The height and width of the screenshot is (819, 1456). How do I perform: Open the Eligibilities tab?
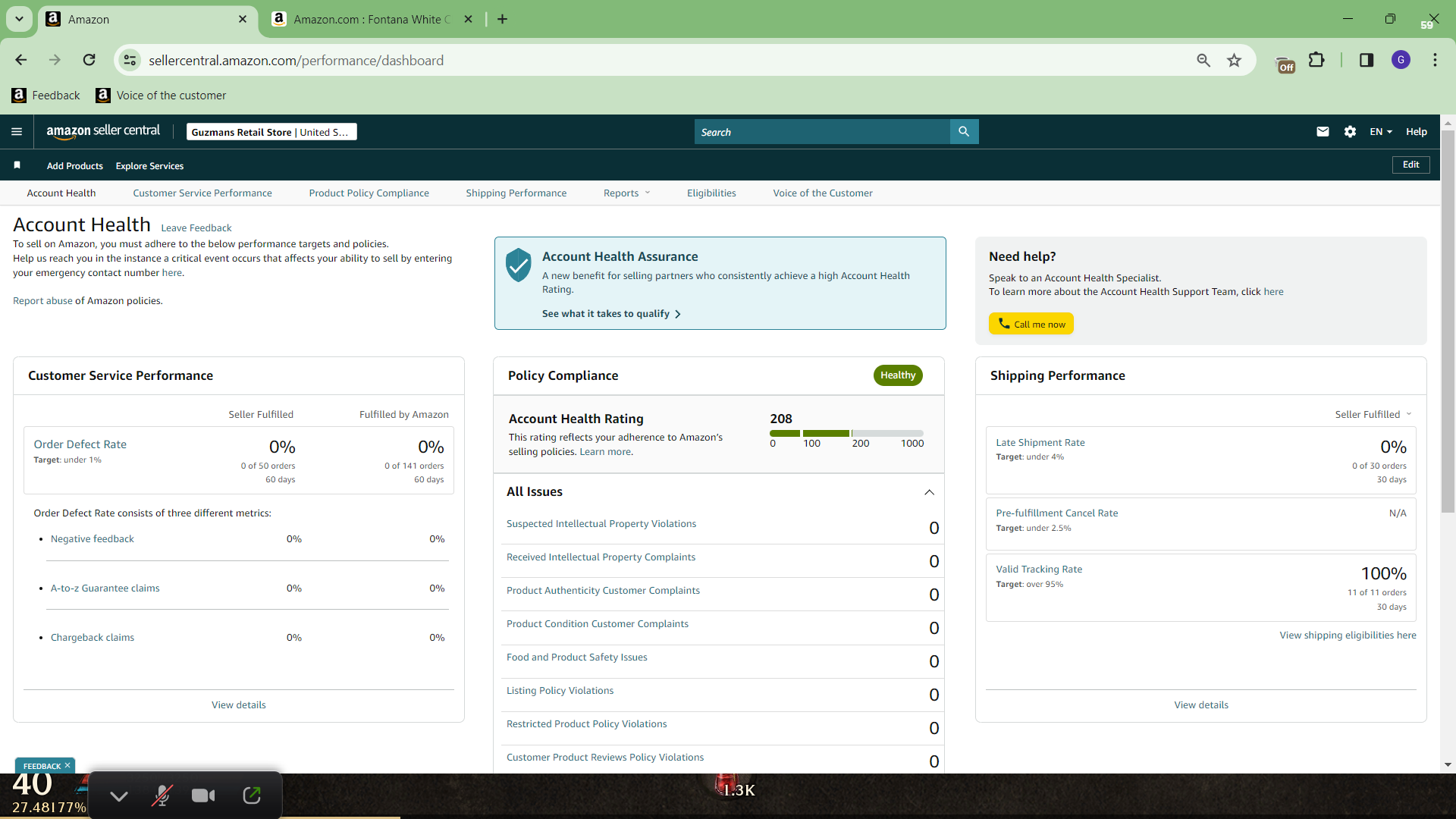tap(711, 193)
